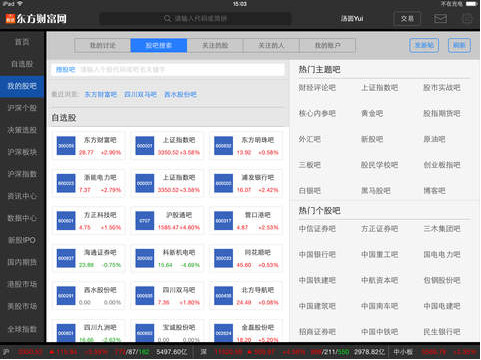Switch to the 关注的股 tab

click(x=215, y=45)
